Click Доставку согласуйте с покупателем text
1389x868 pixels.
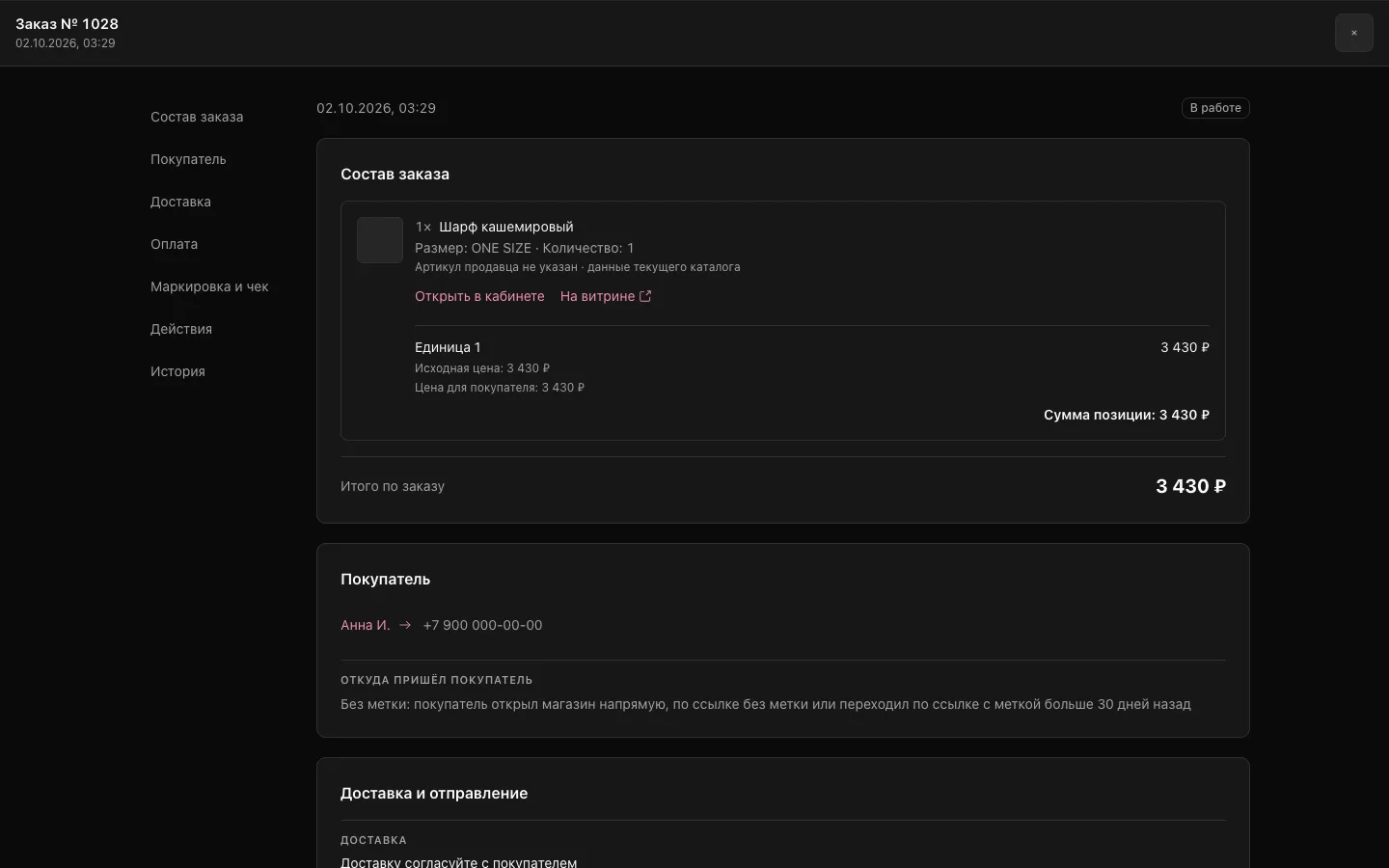click(x=459, y=862)
